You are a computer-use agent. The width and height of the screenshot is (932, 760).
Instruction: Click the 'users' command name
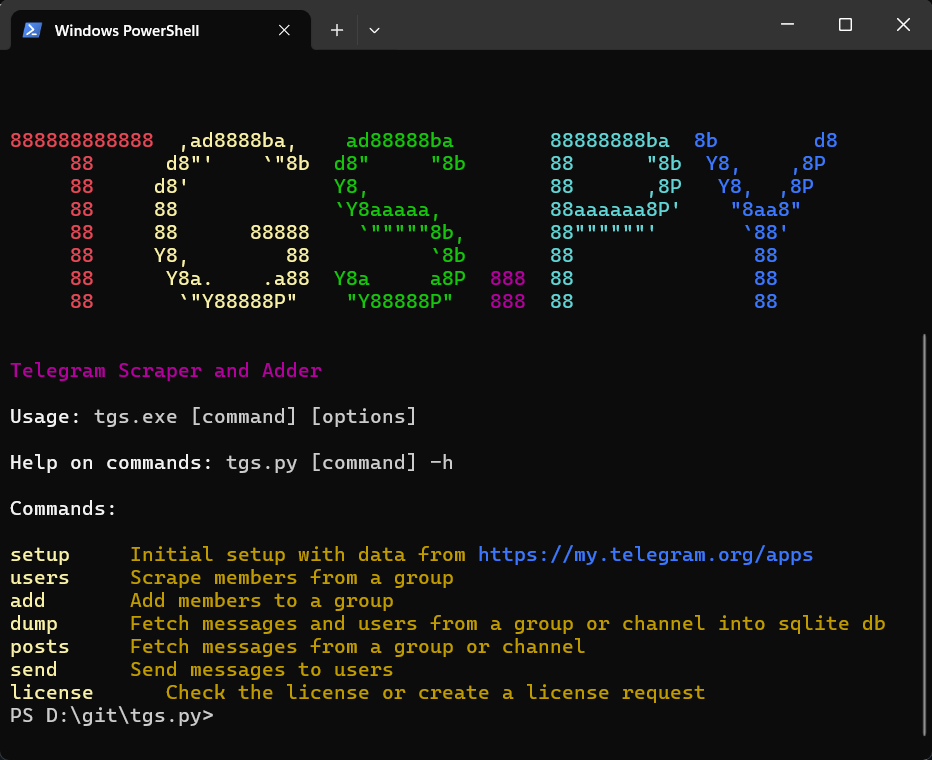[40, 578]
